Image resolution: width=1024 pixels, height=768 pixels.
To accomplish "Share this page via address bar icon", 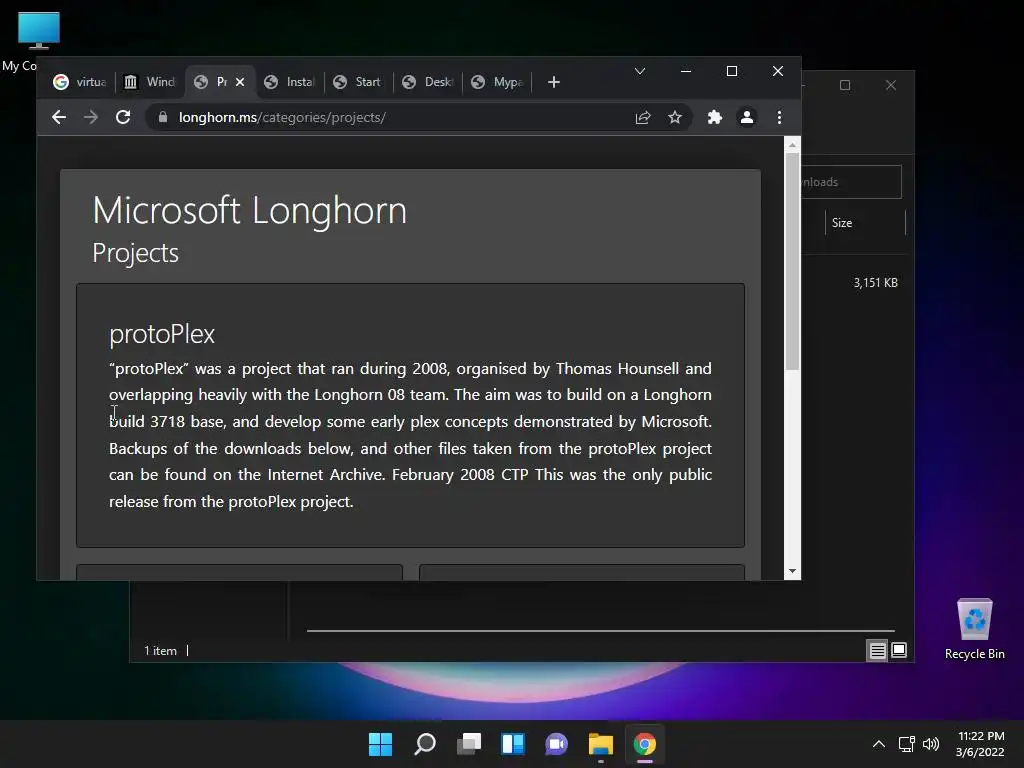I will [x=643, y=118].
